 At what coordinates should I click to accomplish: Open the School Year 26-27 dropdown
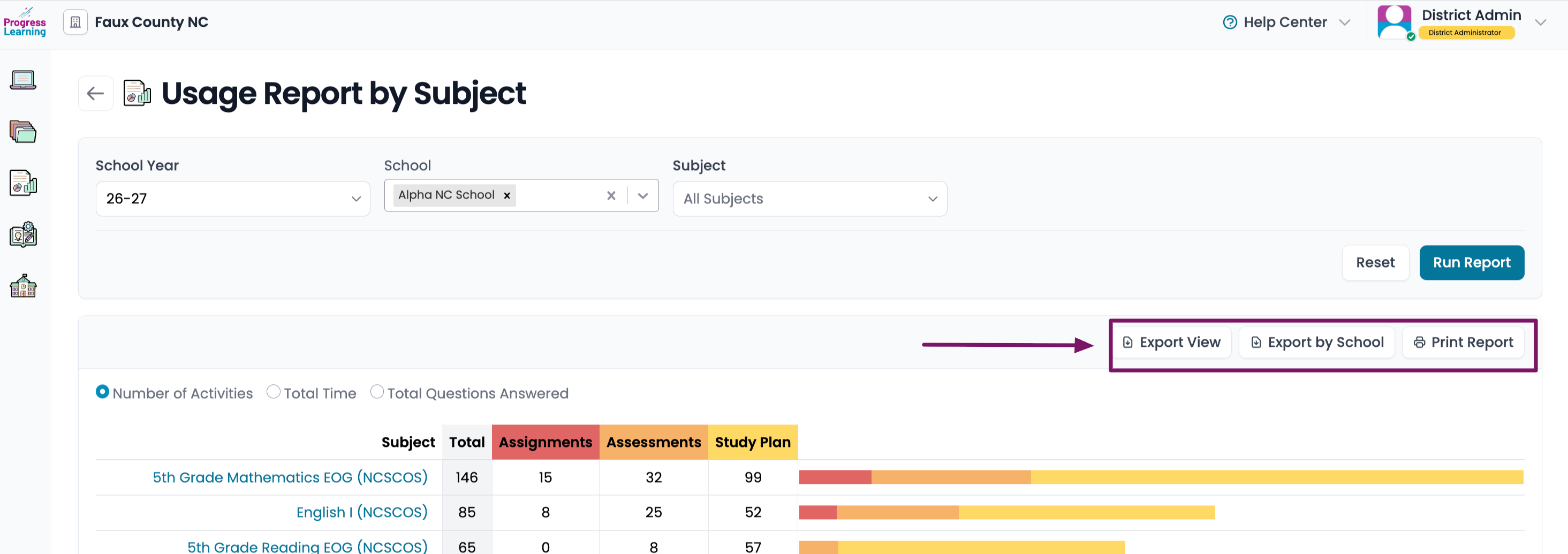click(232, 199)
